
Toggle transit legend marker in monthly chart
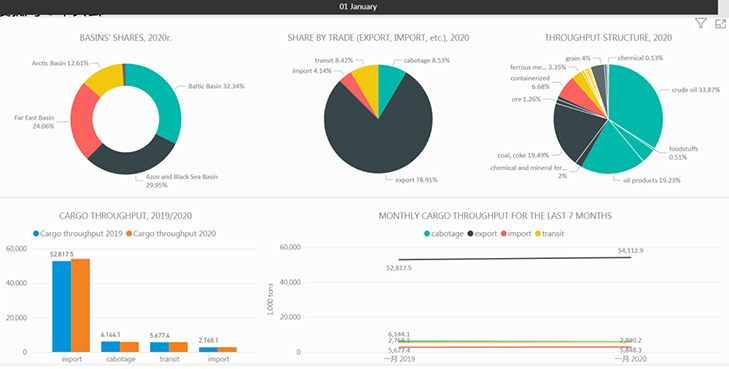coord(538,234)
